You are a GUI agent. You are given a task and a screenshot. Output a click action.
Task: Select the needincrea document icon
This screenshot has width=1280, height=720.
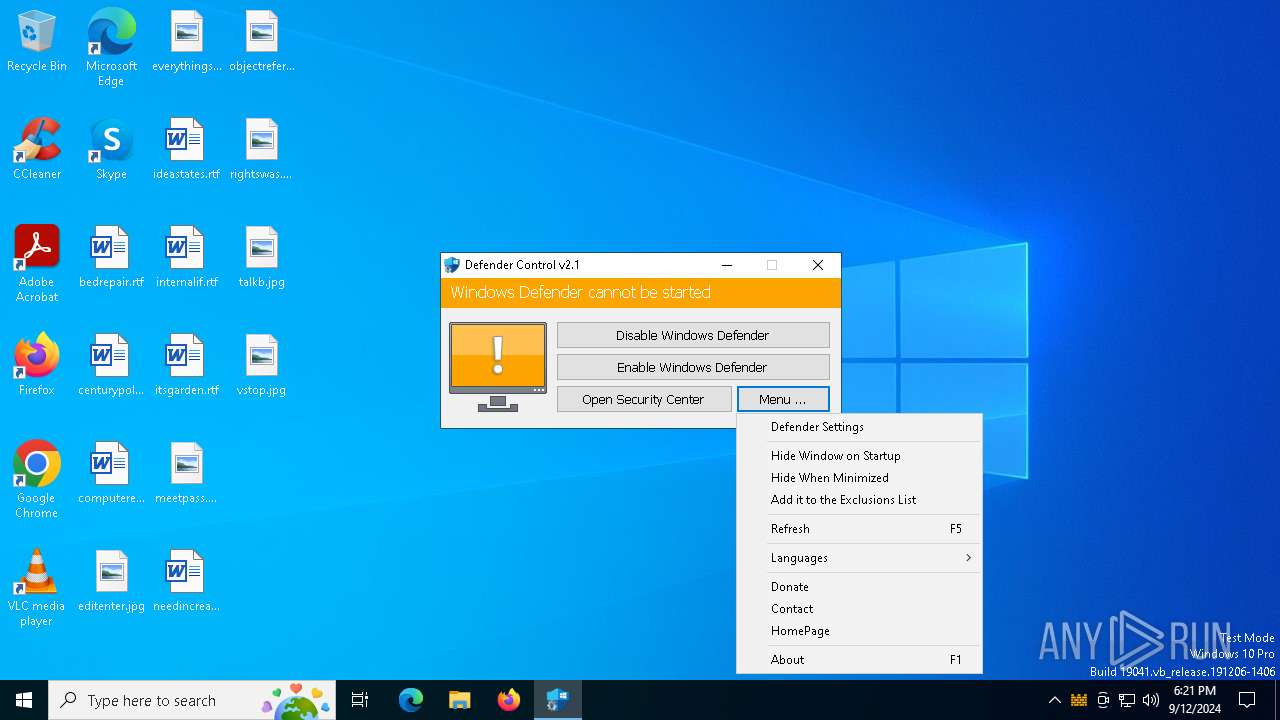(x=186, y=582)
